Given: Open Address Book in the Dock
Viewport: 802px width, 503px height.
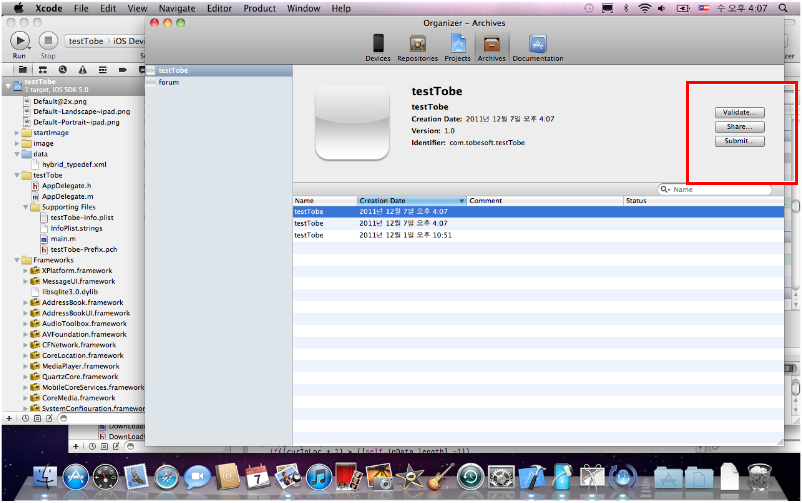Looking at the screenshot, I should coord(228,477).
